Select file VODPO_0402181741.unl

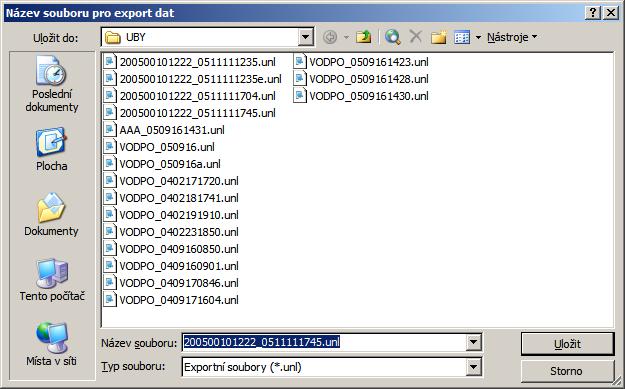pyautogui.click(x=179, y=198)
